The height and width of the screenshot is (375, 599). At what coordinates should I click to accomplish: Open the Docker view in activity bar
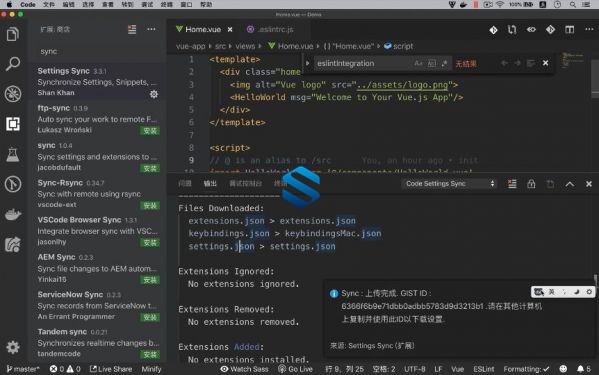(x=13, y=215)
